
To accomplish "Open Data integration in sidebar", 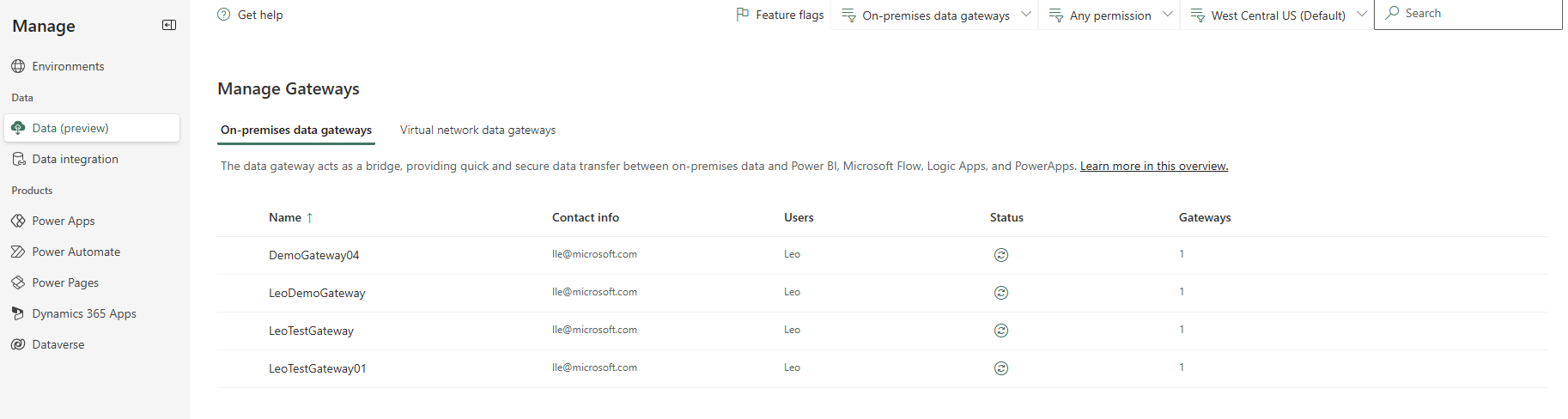I will 75,159.
